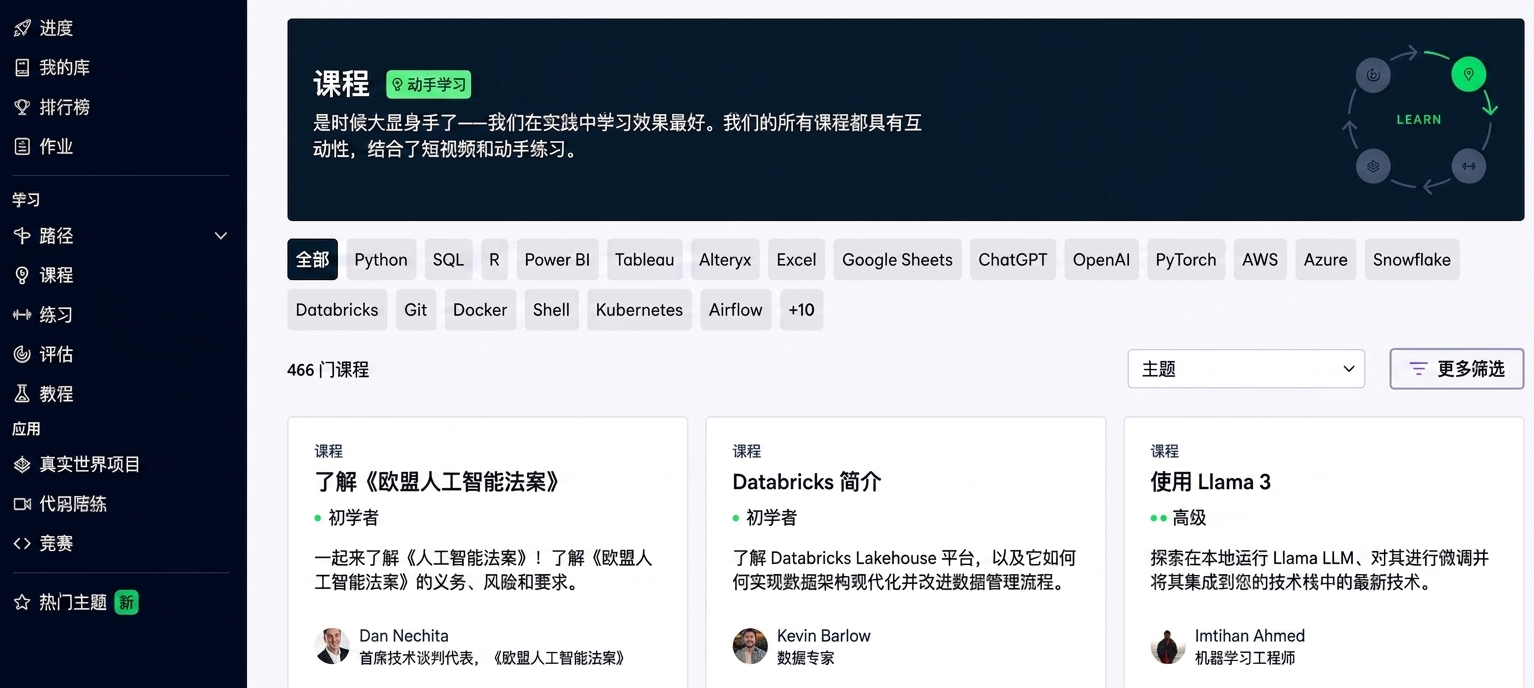1534x688 pixels.
Task: Click the book icon beside 我的库
Action: 22,67
